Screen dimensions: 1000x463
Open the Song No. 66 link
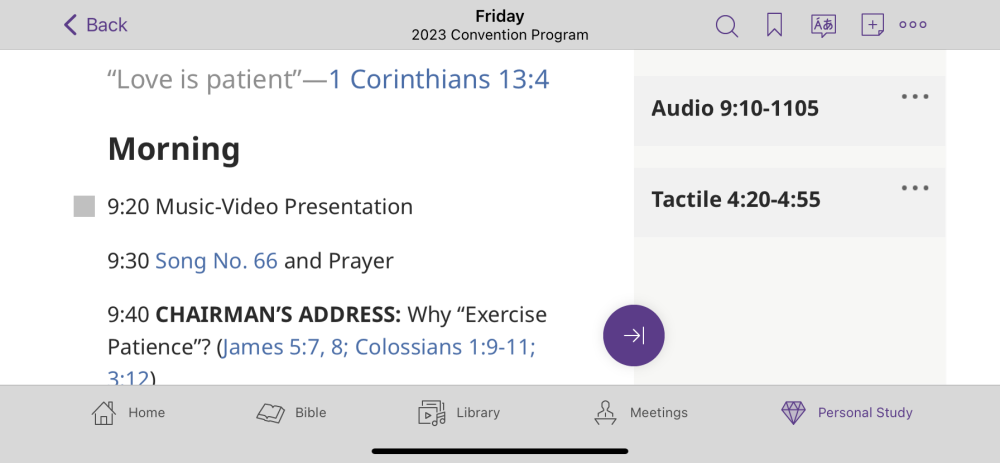coord(216,261)
